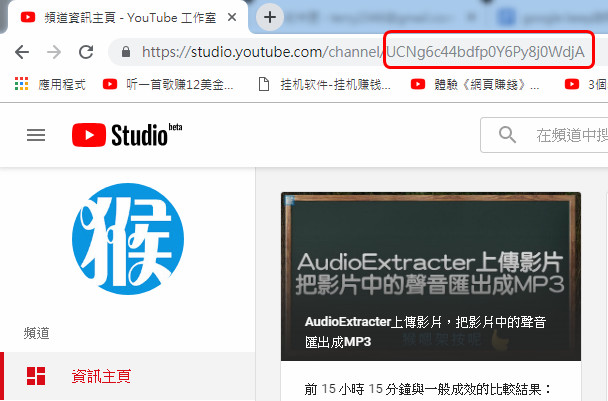Click the 頻道 label in the sidebar

click(x=36, y=333)
